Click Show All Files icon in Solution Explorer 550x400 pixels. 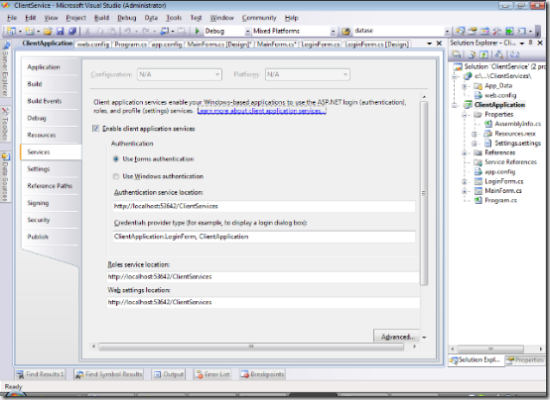[472, 54]
